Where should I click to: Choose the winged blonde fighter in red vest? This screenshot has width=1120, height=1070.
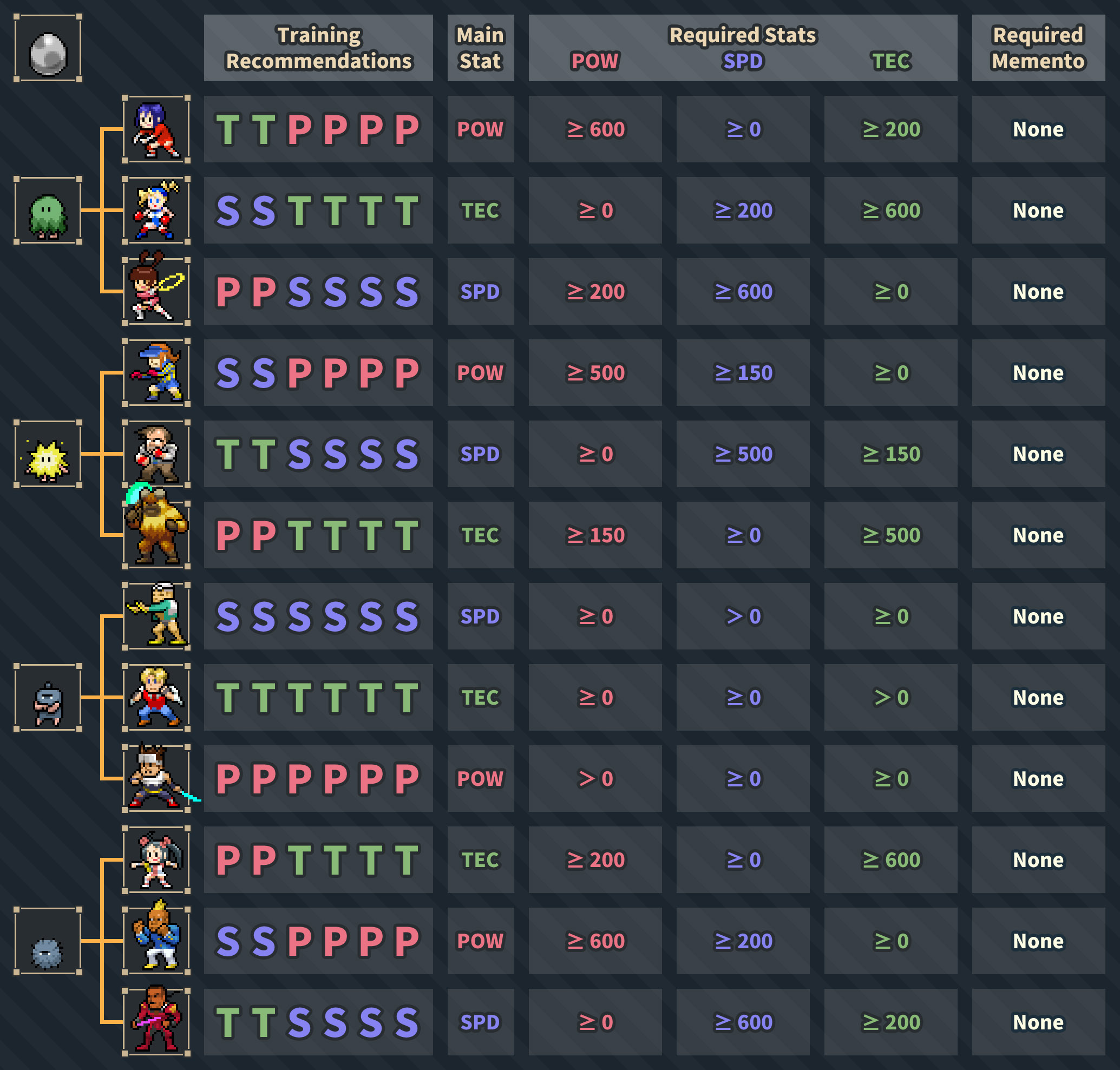pos(156,698)
